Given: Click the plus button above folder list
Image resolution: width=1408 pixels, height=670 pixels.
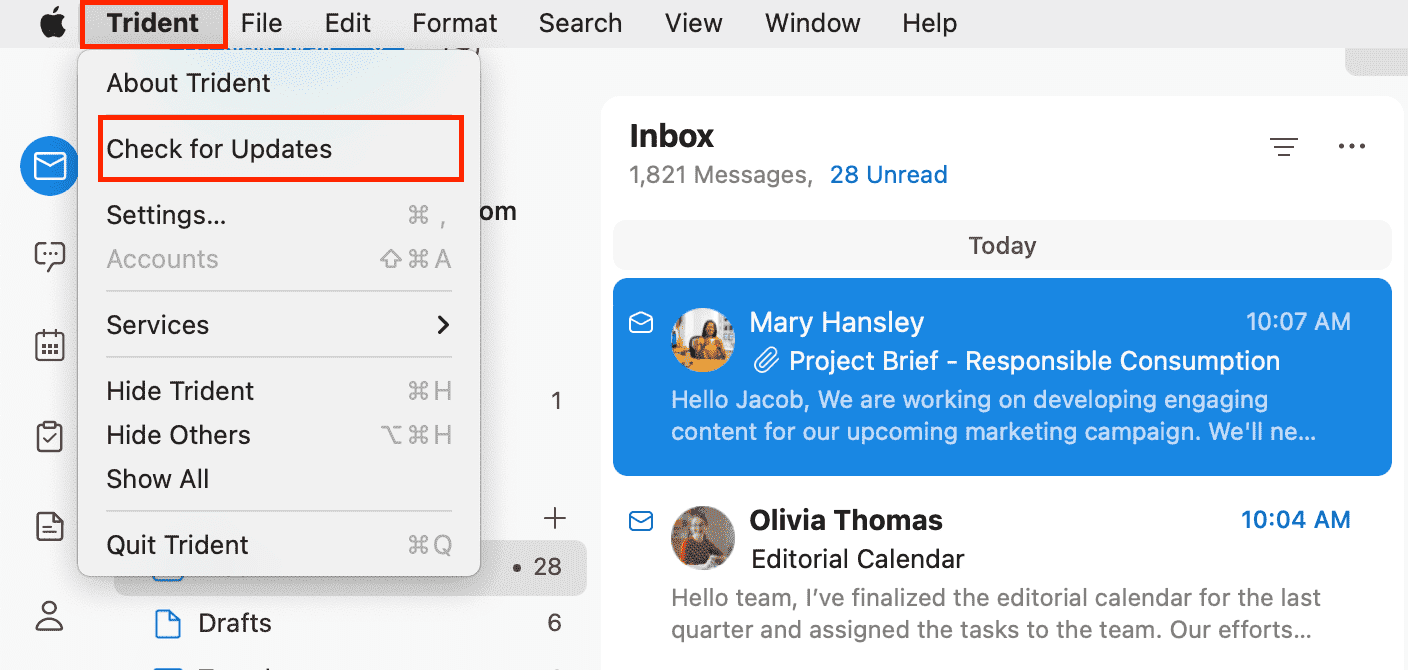Looking at the screenshot, I should [554, 517].
